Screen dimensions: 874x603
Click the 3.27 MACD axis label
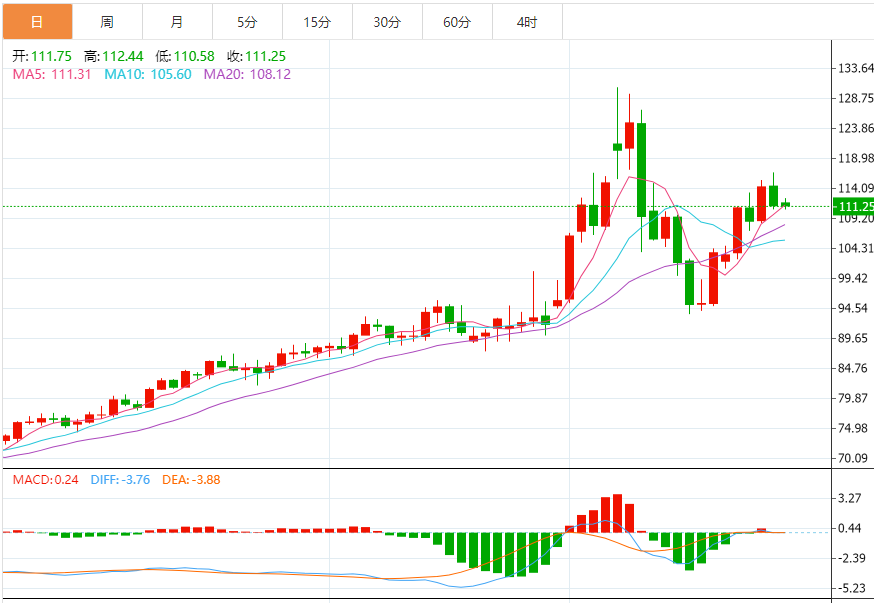click(849, 498)
